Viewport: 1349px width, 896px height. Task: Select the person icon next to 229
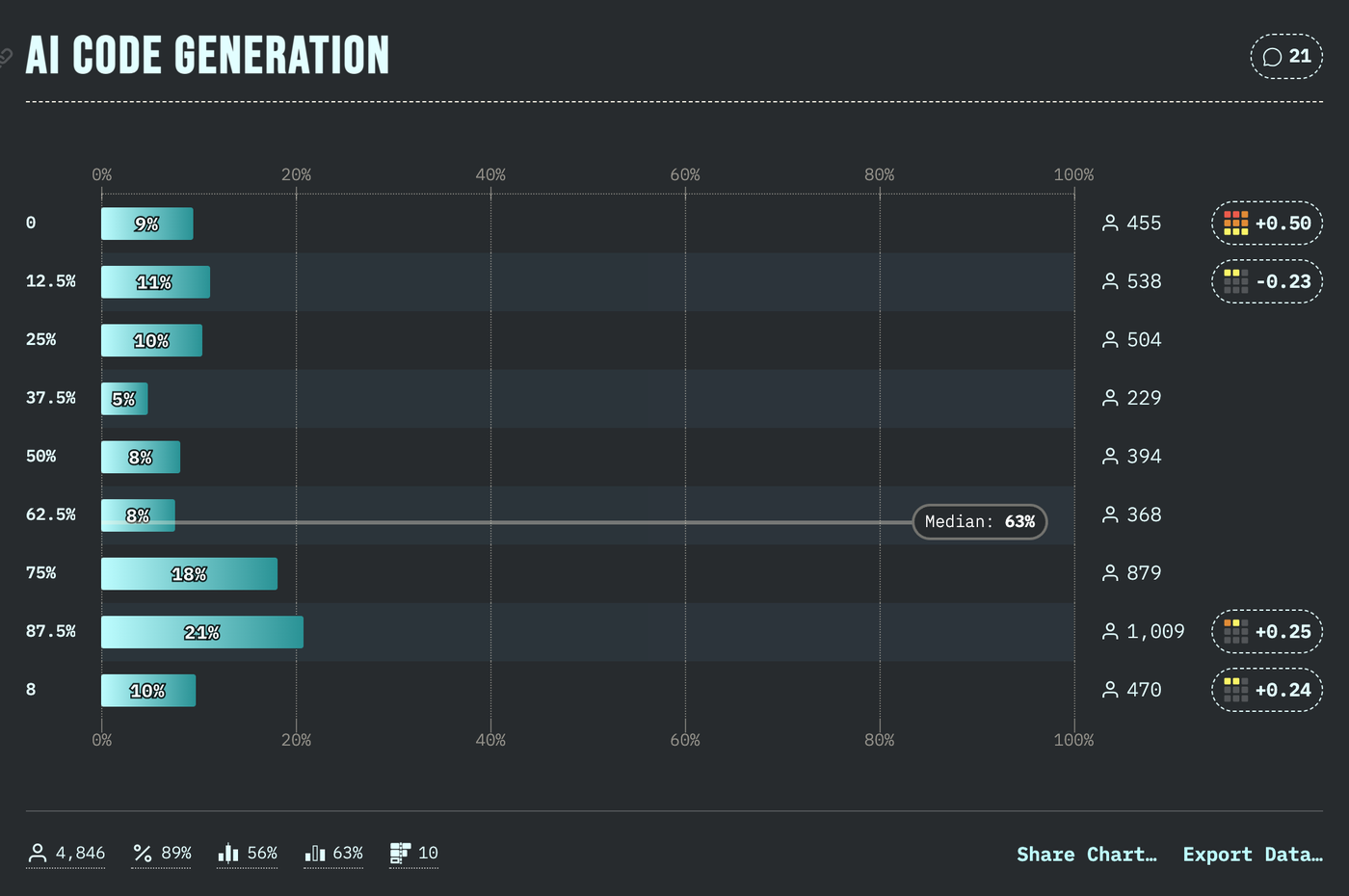[x=1110, y=398]
